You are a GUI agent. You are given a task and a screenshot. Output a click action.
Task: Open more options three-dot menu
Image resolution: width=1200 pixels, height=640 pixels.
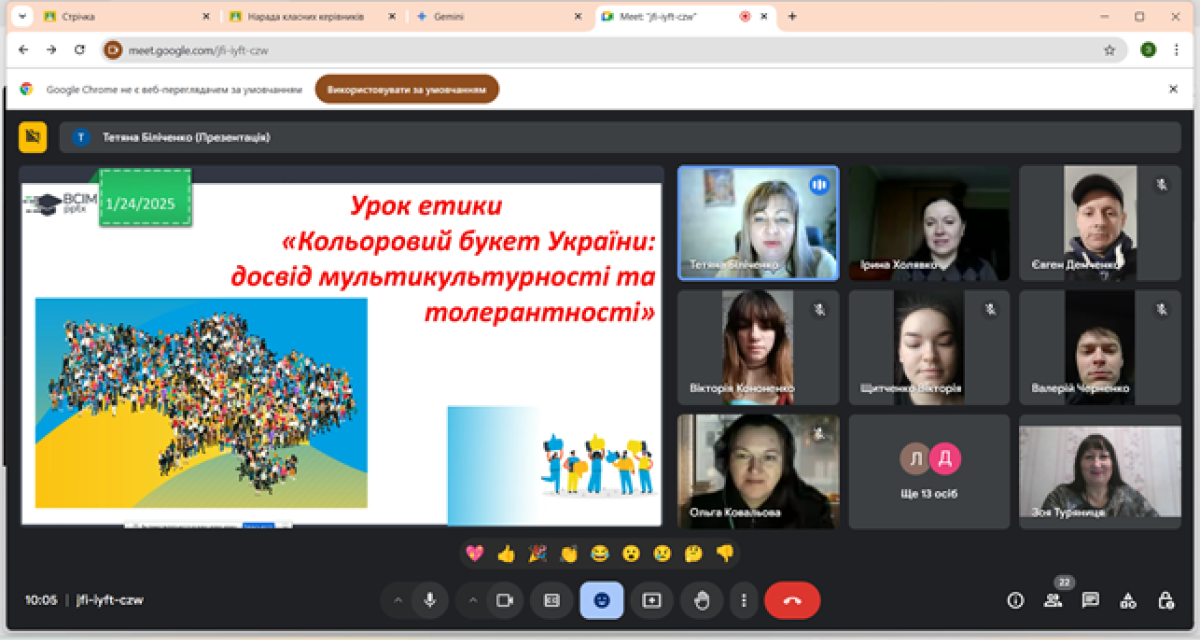tap(743, 600)
